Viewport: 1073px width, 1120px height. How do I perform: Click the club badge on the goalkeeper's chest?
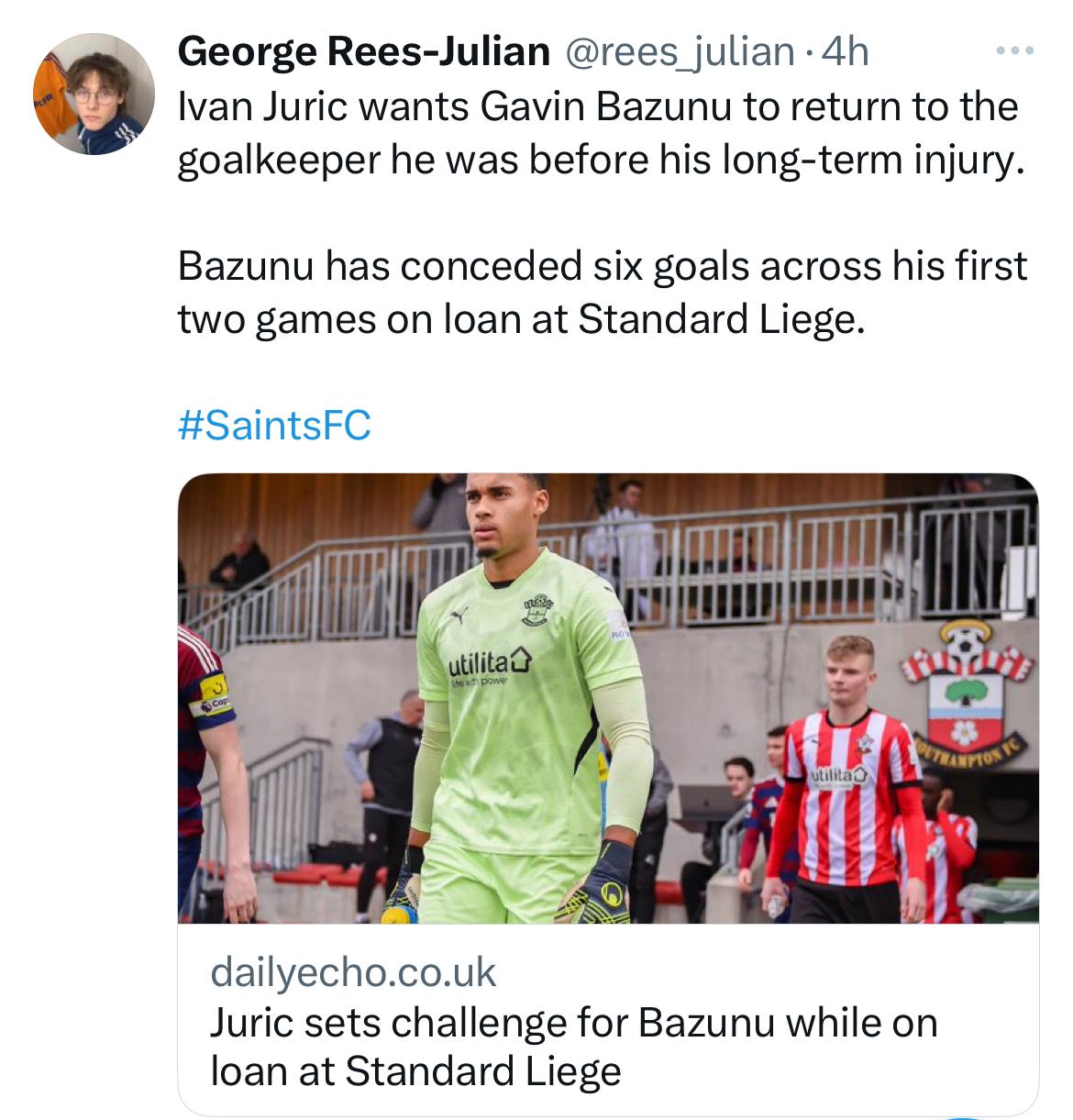click(x=539, y=605)
